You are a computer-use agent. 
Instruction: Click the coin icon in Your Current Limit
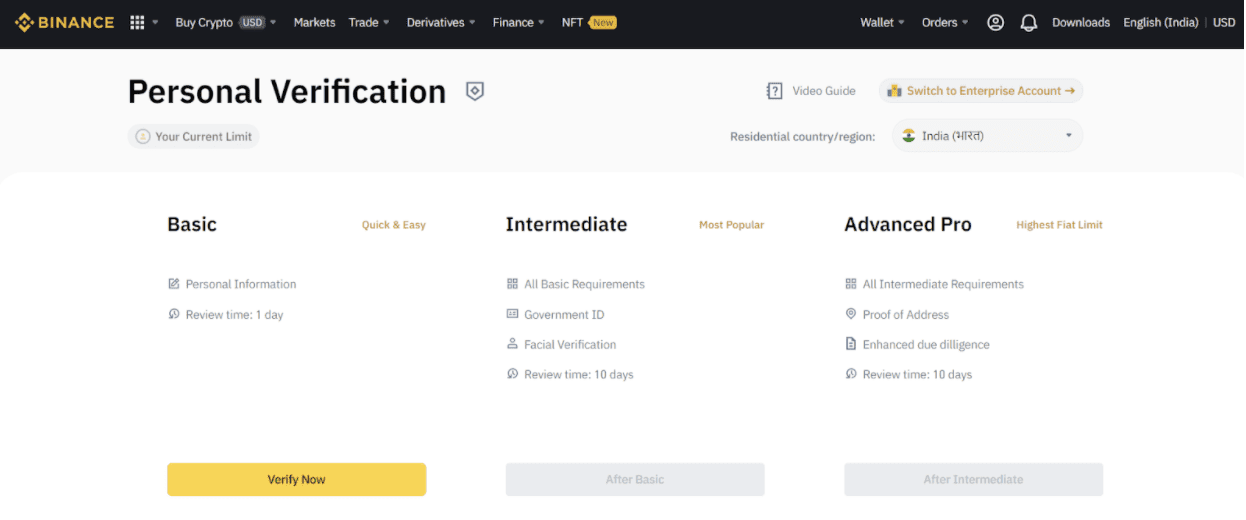pyautogui.click(x=143, y=136)
